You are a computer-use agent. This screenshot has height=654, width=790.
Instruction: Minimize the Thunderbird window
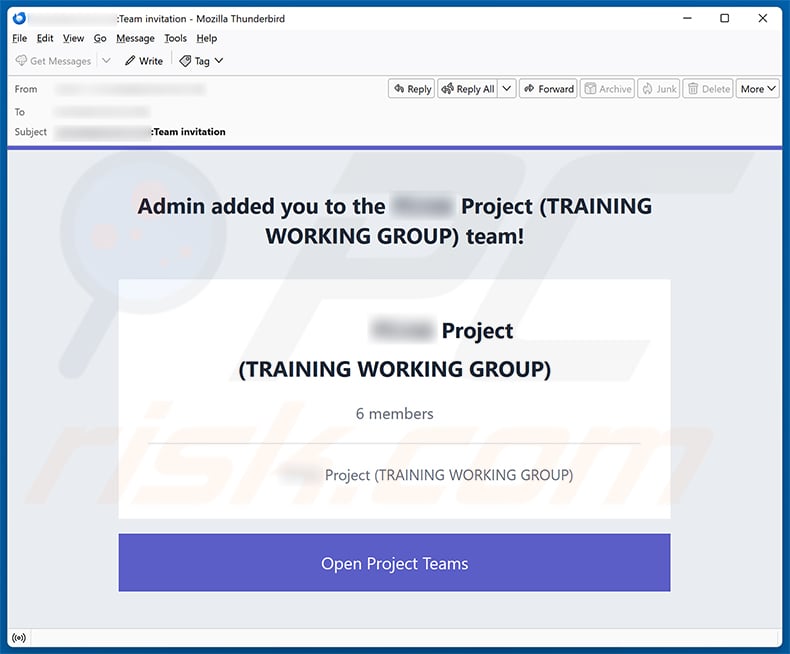(x=687, y=19)
